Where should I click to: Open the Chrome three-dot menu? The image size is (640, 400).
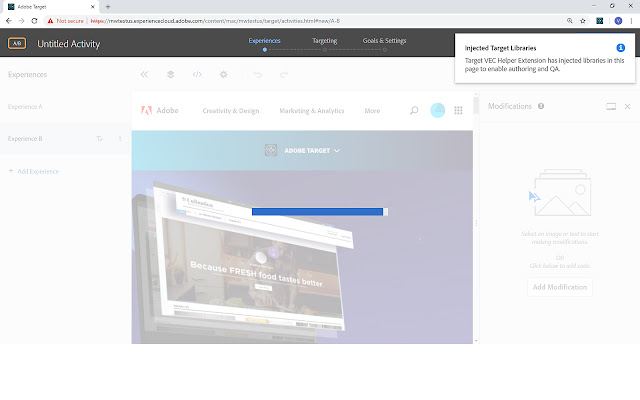tap(631, 21)
